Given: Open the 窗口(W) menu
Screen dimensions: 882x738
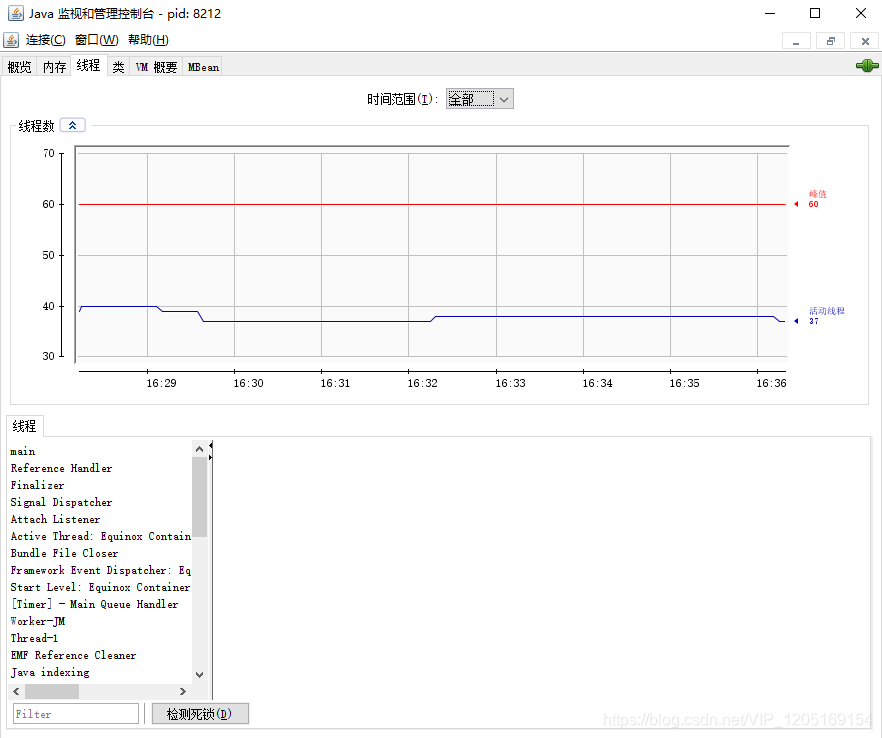Looking at the screenshot, I should 96,40.
